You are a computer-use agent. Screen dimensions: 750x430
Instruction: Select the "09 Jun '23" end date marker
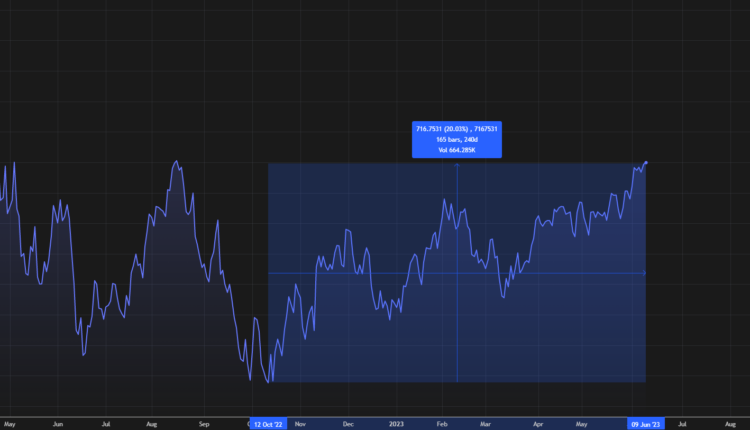646,424
